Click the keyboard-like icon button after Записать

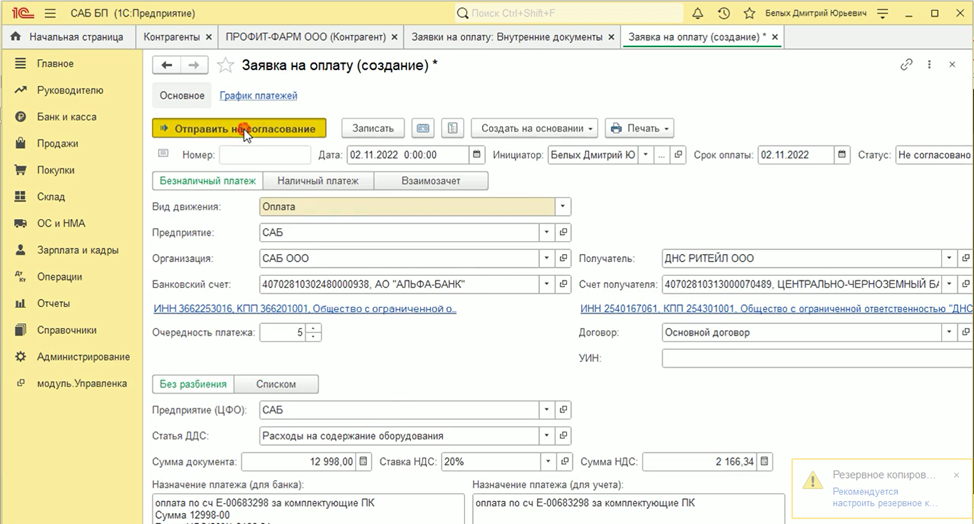tap(423, 128)
